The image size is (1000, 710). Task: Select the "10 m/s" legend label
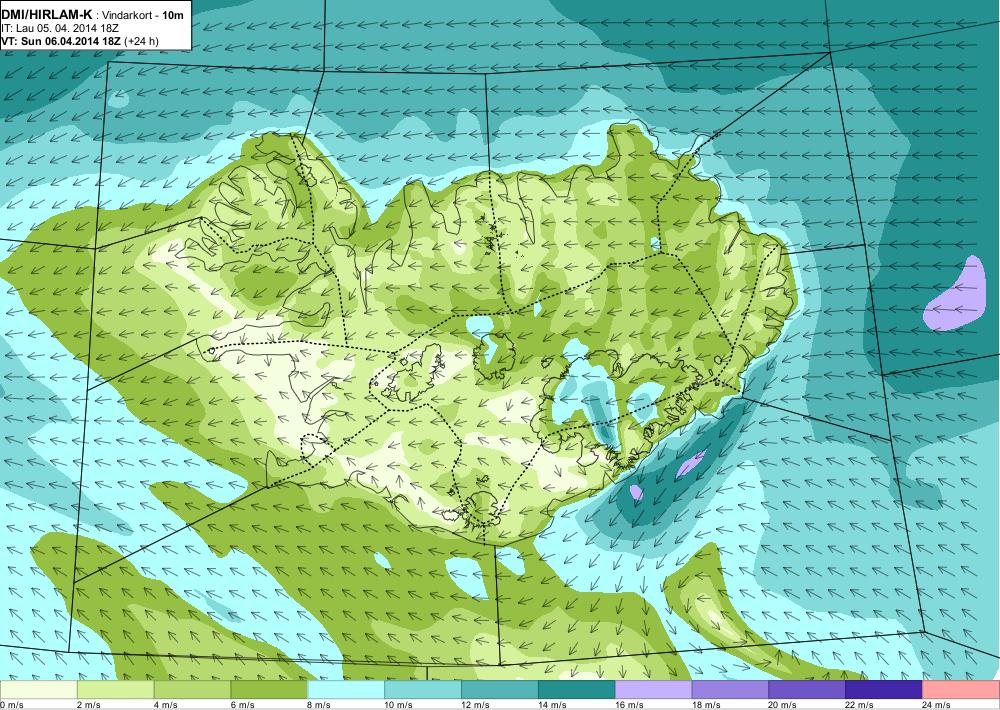coord(399,705)
